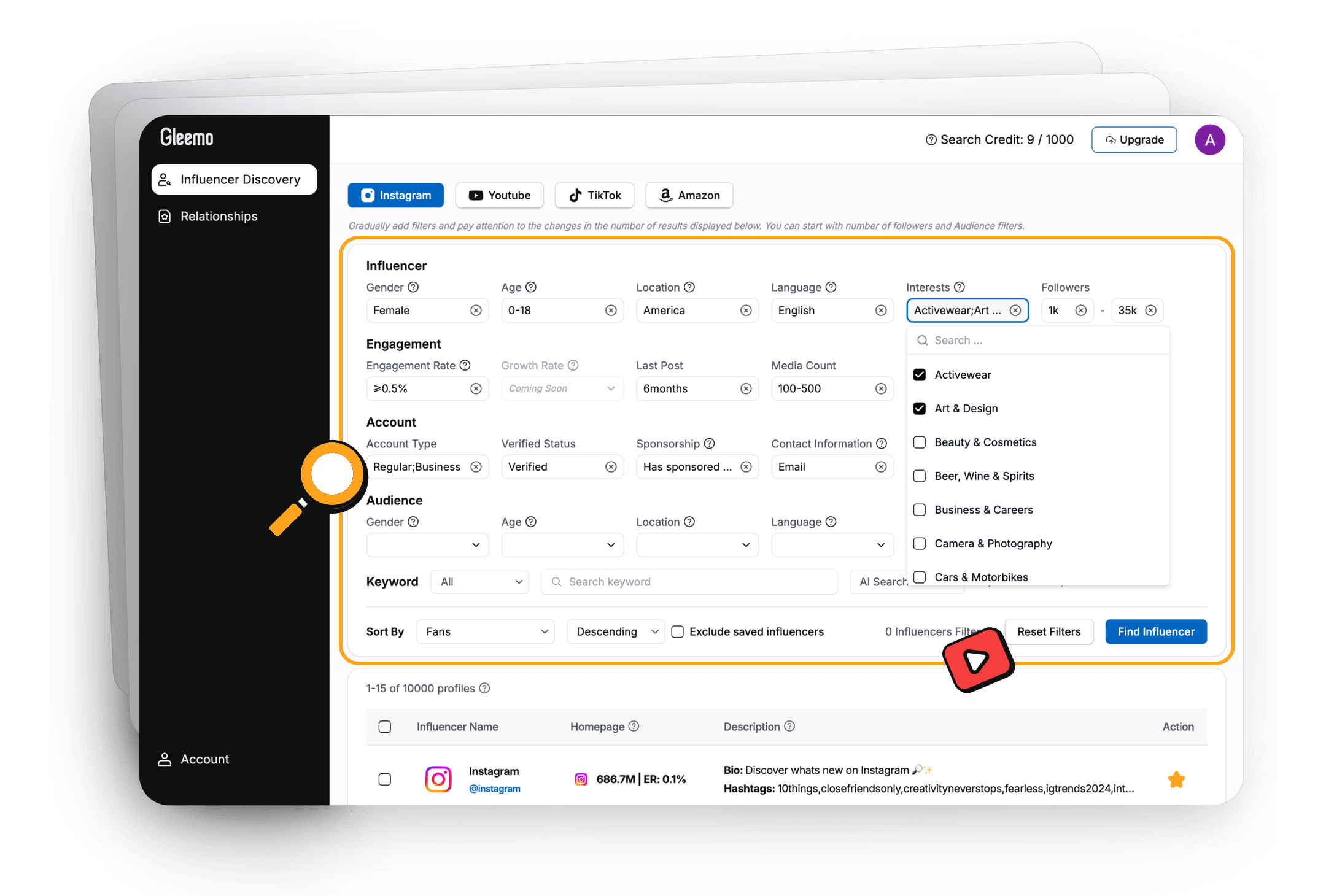Click the Gleemo logo
Screen dimensions: 1326x896
[x=187, y=137]
